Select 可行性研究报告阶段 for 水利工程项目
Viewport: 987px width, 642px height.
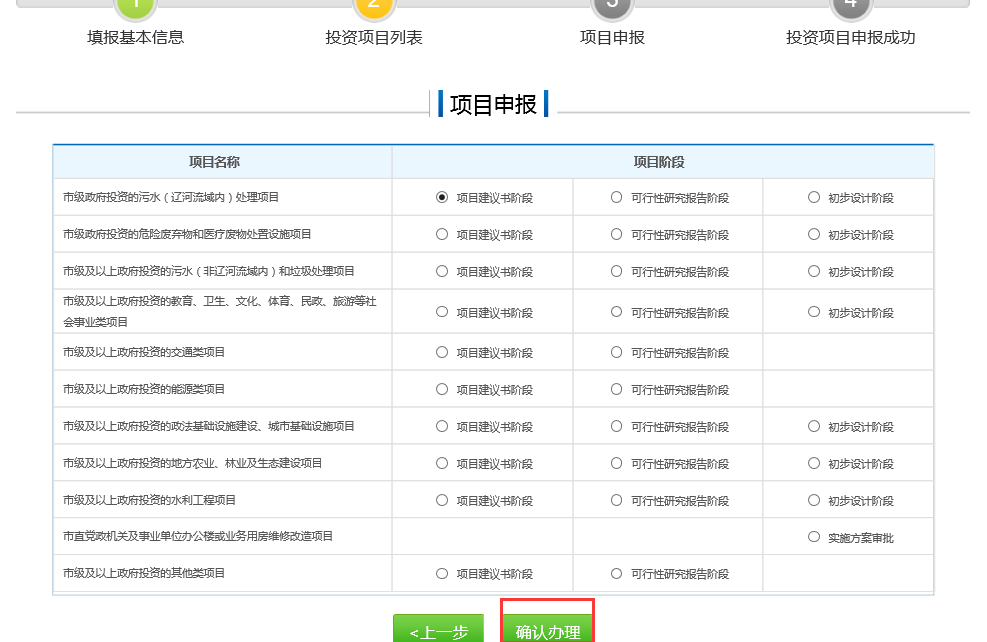pyautogui.click(x=616, y=500)
